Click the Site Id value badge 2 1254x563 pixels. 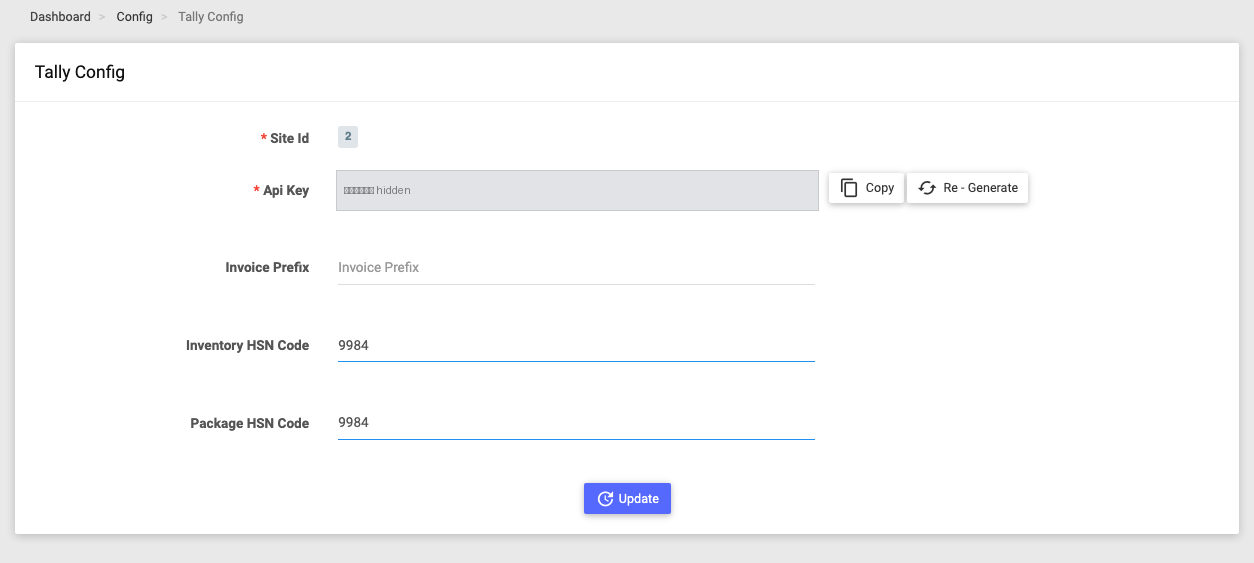coord(347,137)
